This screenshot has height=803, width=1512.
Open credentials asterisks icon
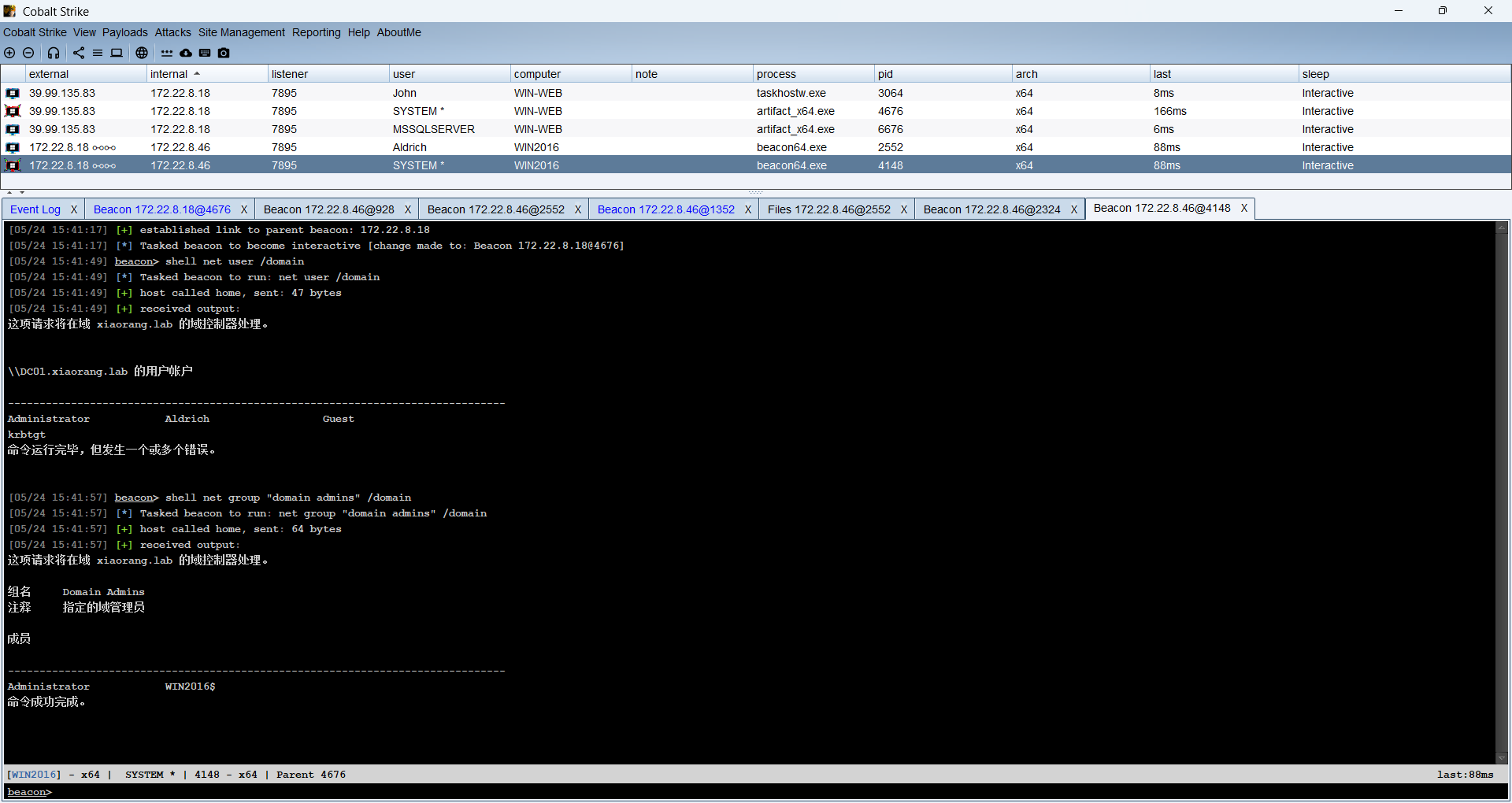pos(167,53)
